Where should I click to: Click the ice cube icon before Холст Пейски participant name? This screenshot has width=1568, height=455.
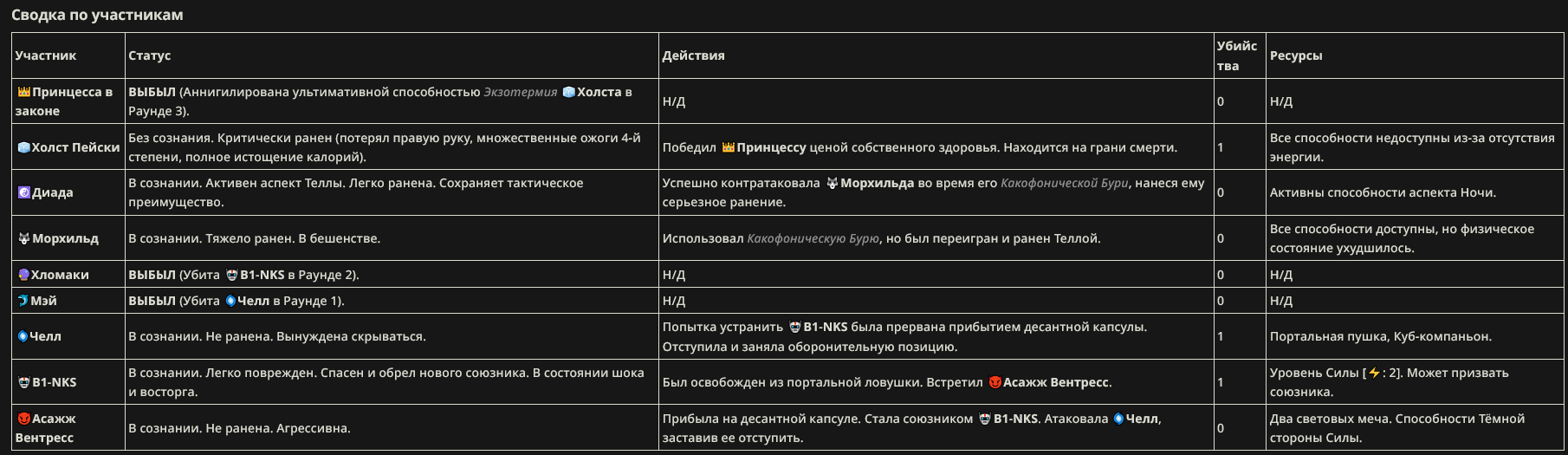tap(24, 147)
